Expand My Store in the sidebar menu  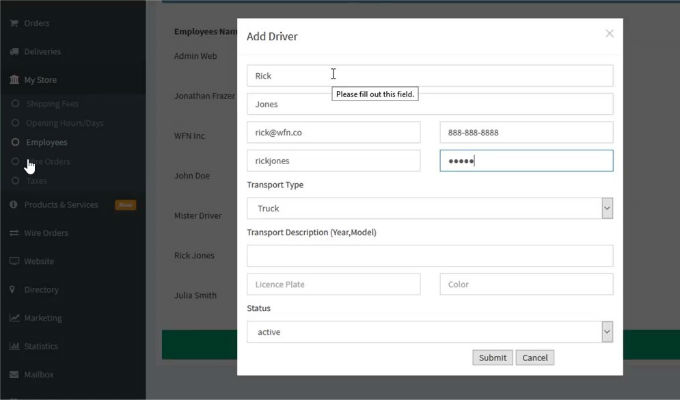40,80
